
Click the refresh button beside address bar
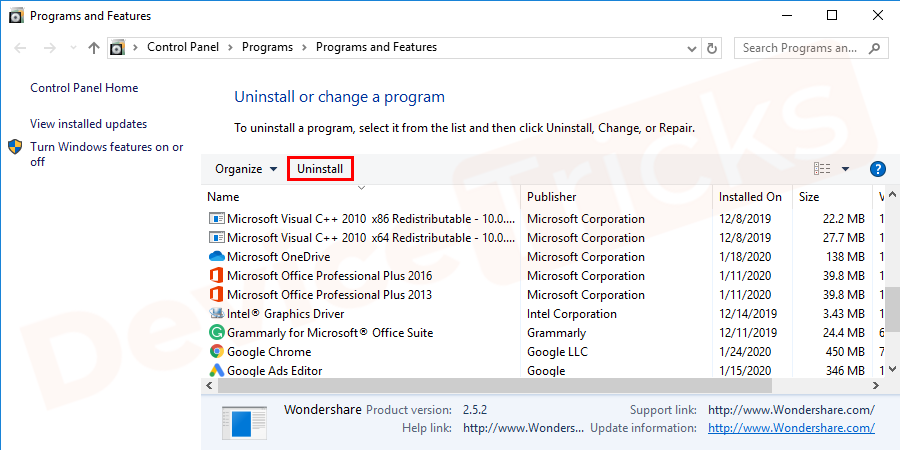(712, 48)
